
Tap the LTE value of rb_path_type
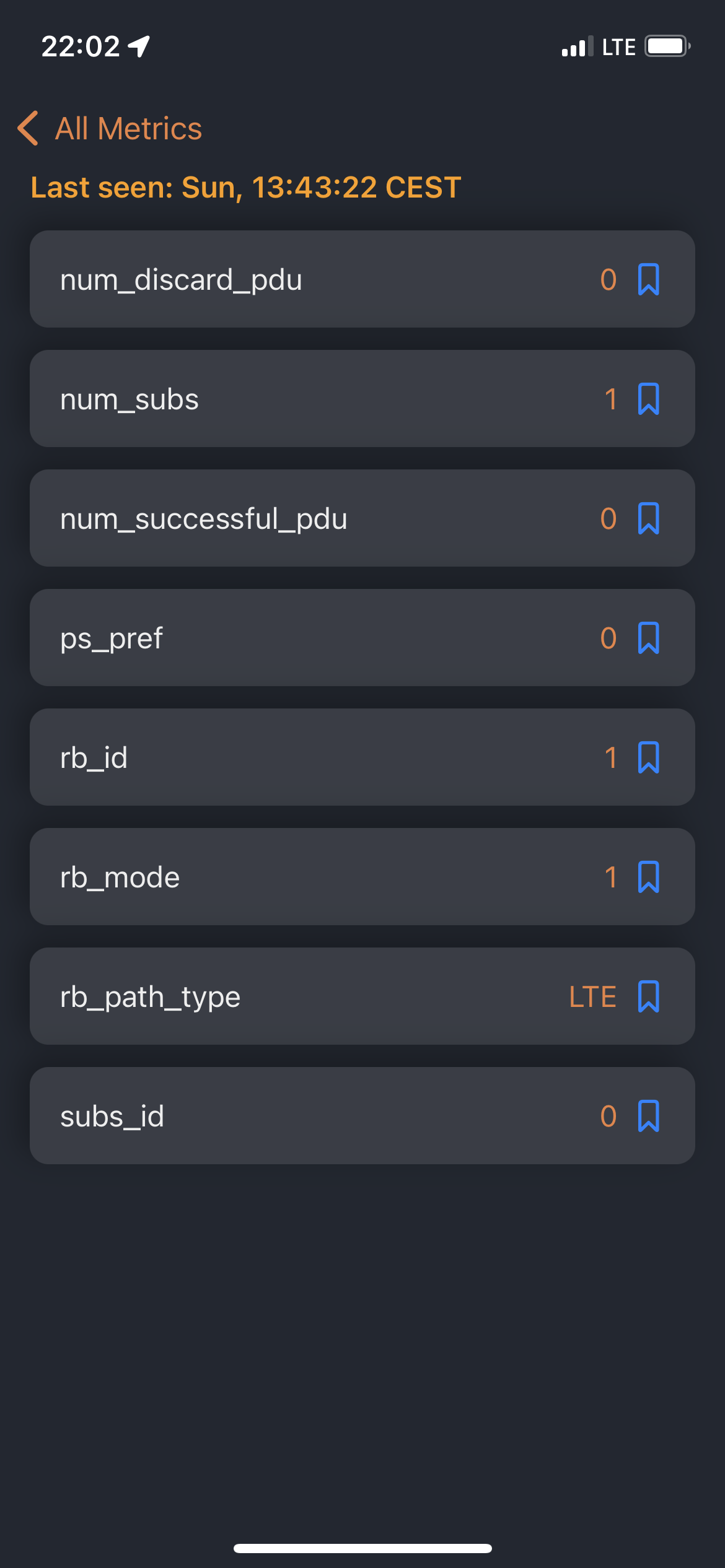(x=592, y=997)
